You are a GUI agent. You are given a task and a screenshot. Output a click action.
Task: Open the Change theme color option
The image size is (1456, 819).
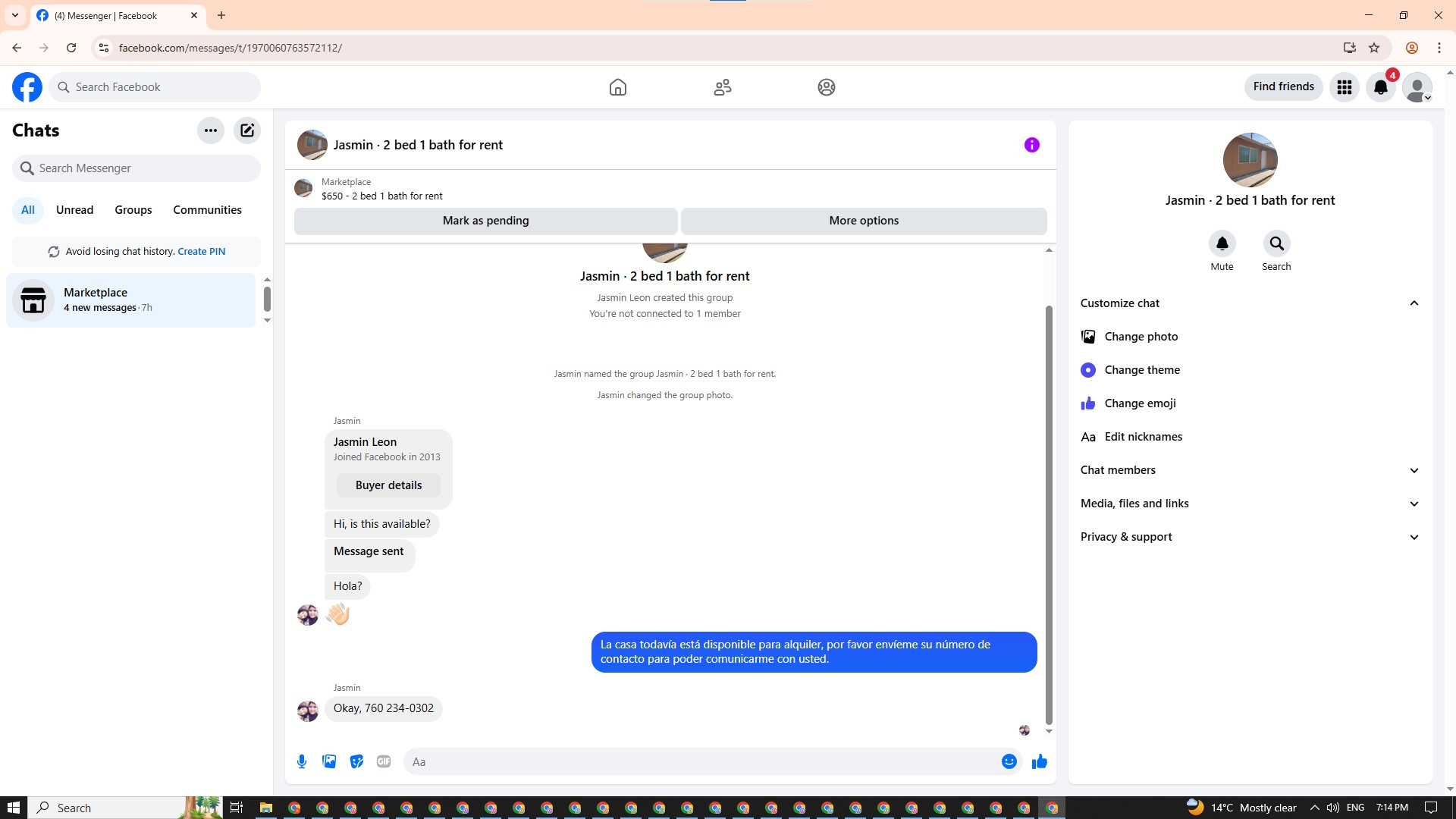click(x=1141, y=370)
